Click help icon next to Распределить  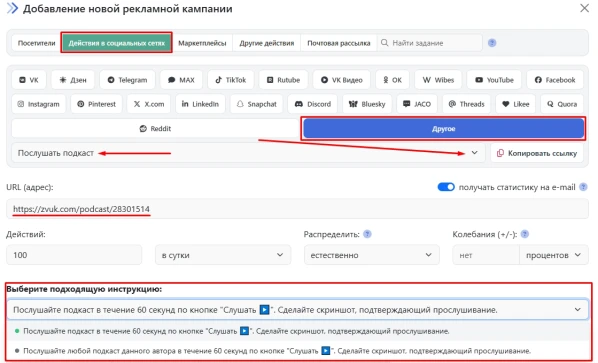[x=367, y=234]
